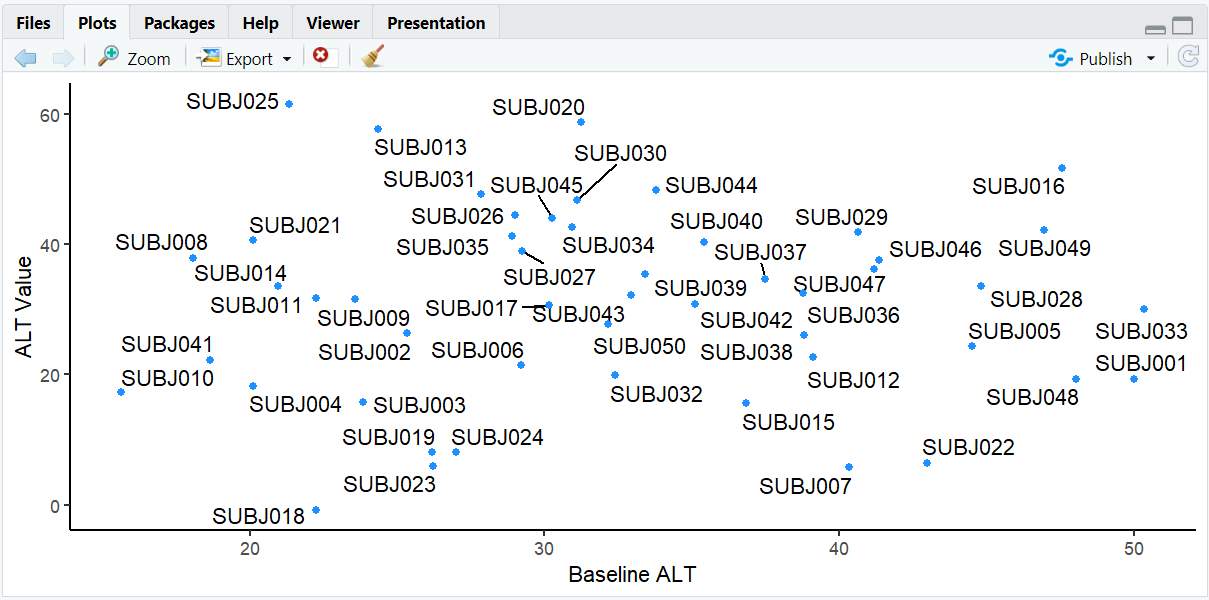Minimize the Plots pane

tap(1155, 30)
